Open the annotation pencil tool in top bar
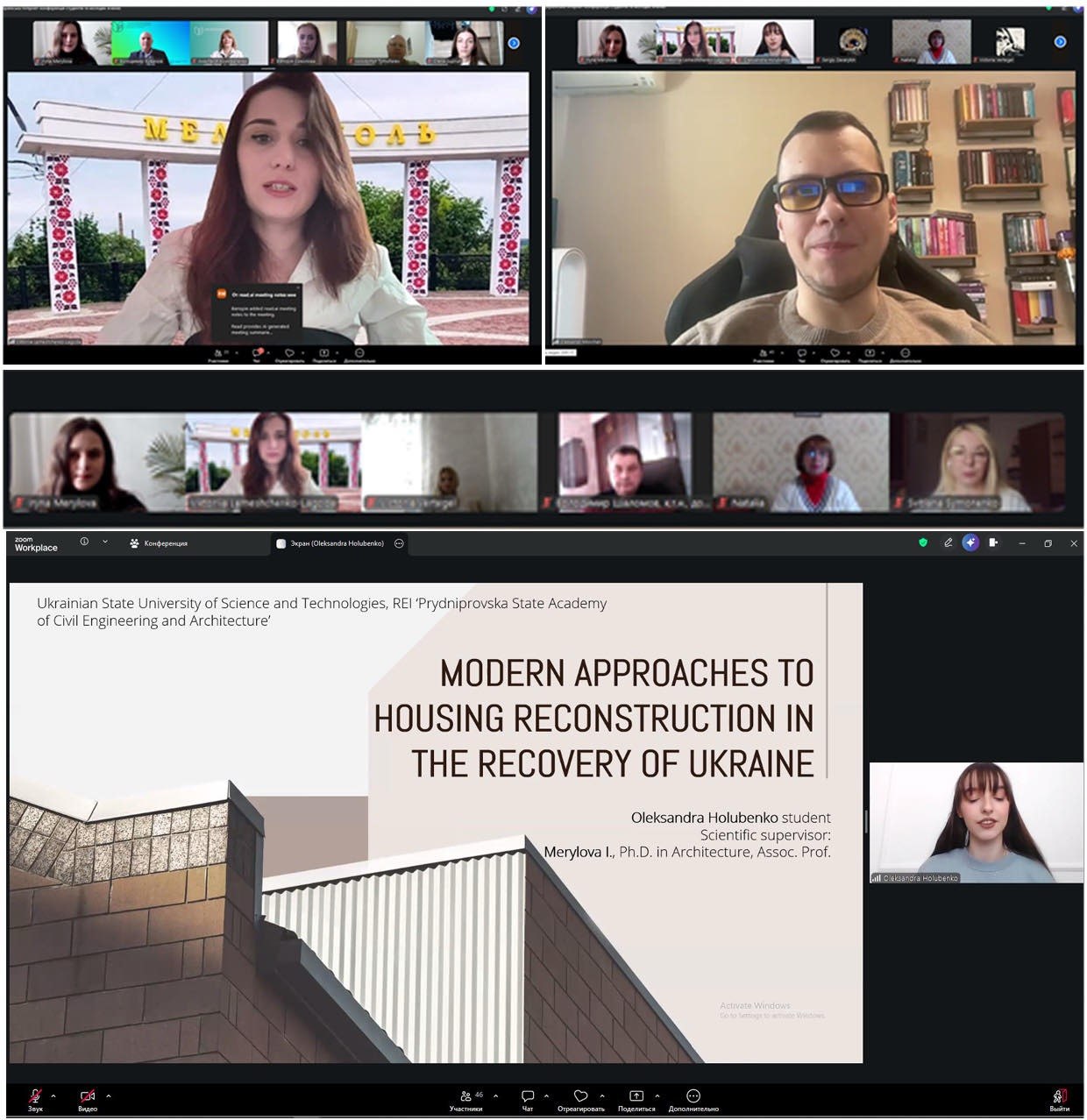Viewport: 1087px width, 1120px height. click(948, 543)
